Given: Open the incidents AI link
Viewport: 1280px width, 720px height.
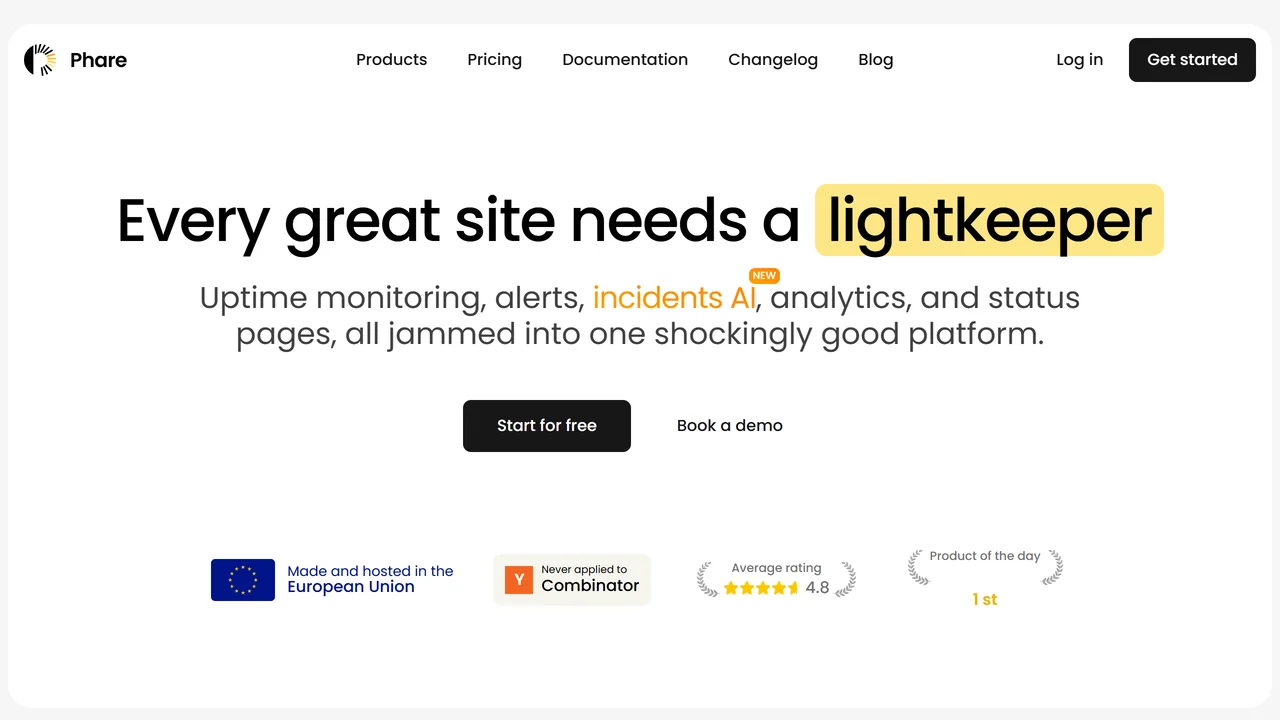Looking at the screenshot, I should (674, 298).
